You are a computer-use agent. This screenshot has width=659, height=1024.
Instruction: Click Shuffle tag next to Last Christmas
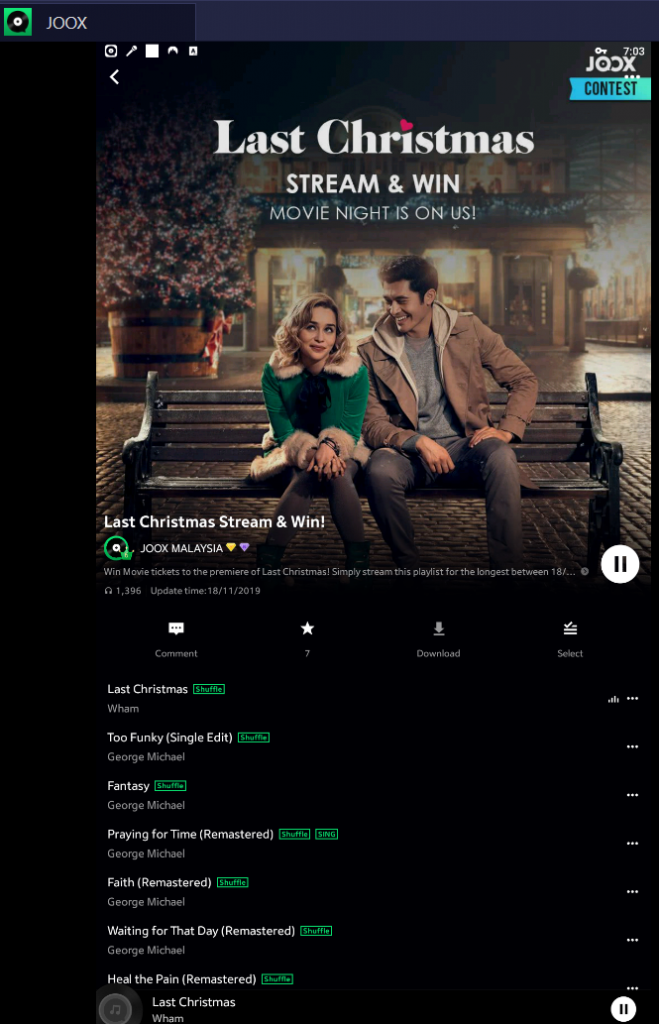point(209,689)
